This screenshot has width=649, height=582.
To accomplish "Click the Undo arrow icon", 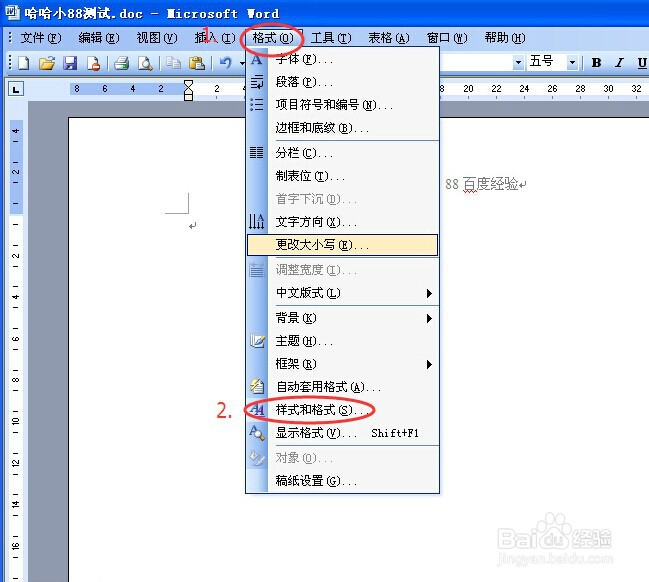I will [226, 63].
